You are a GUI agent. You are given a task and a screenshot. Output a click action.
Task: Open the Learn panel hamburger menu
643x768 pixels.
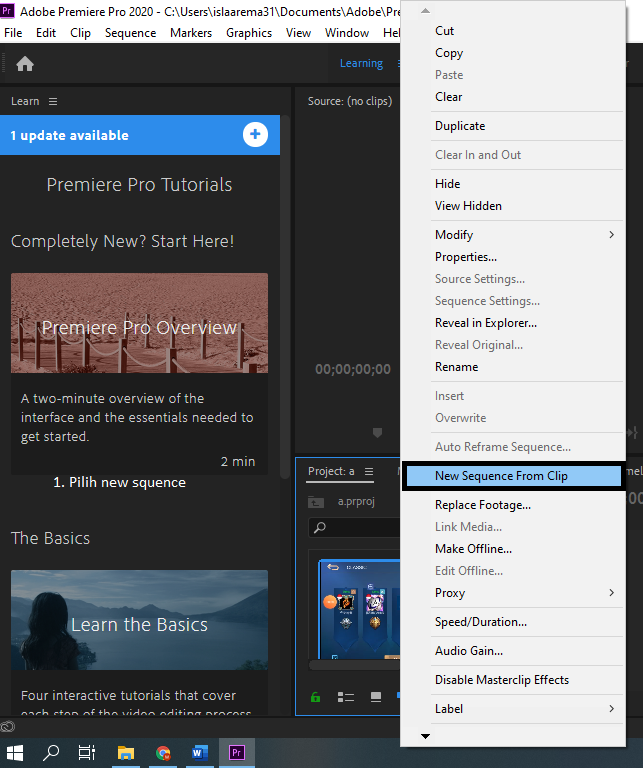[53, 101]
